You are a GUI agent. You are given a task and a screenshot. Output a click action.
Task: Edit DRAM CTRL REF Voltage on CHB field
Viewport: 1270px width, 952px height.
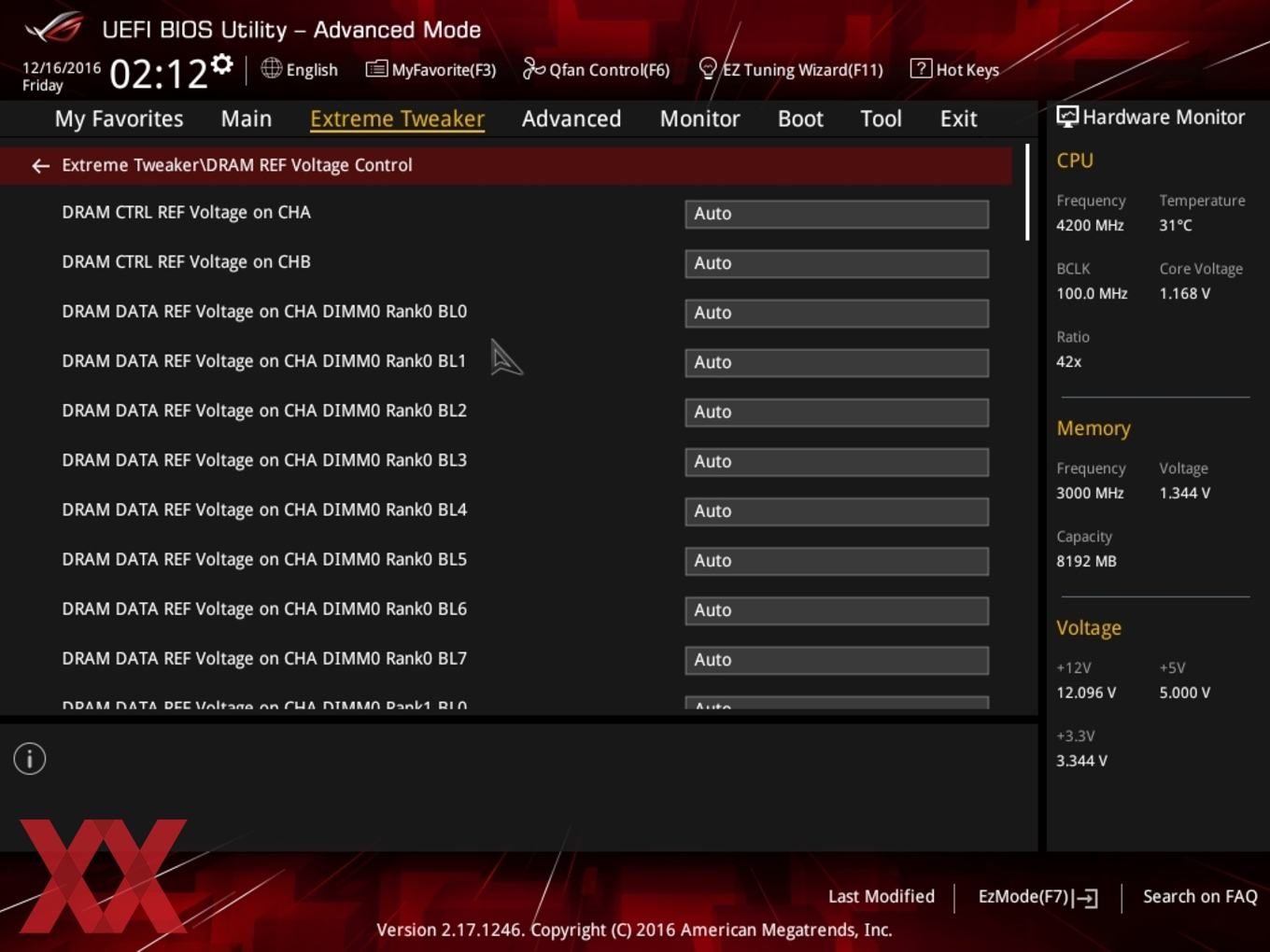[837, 263]
